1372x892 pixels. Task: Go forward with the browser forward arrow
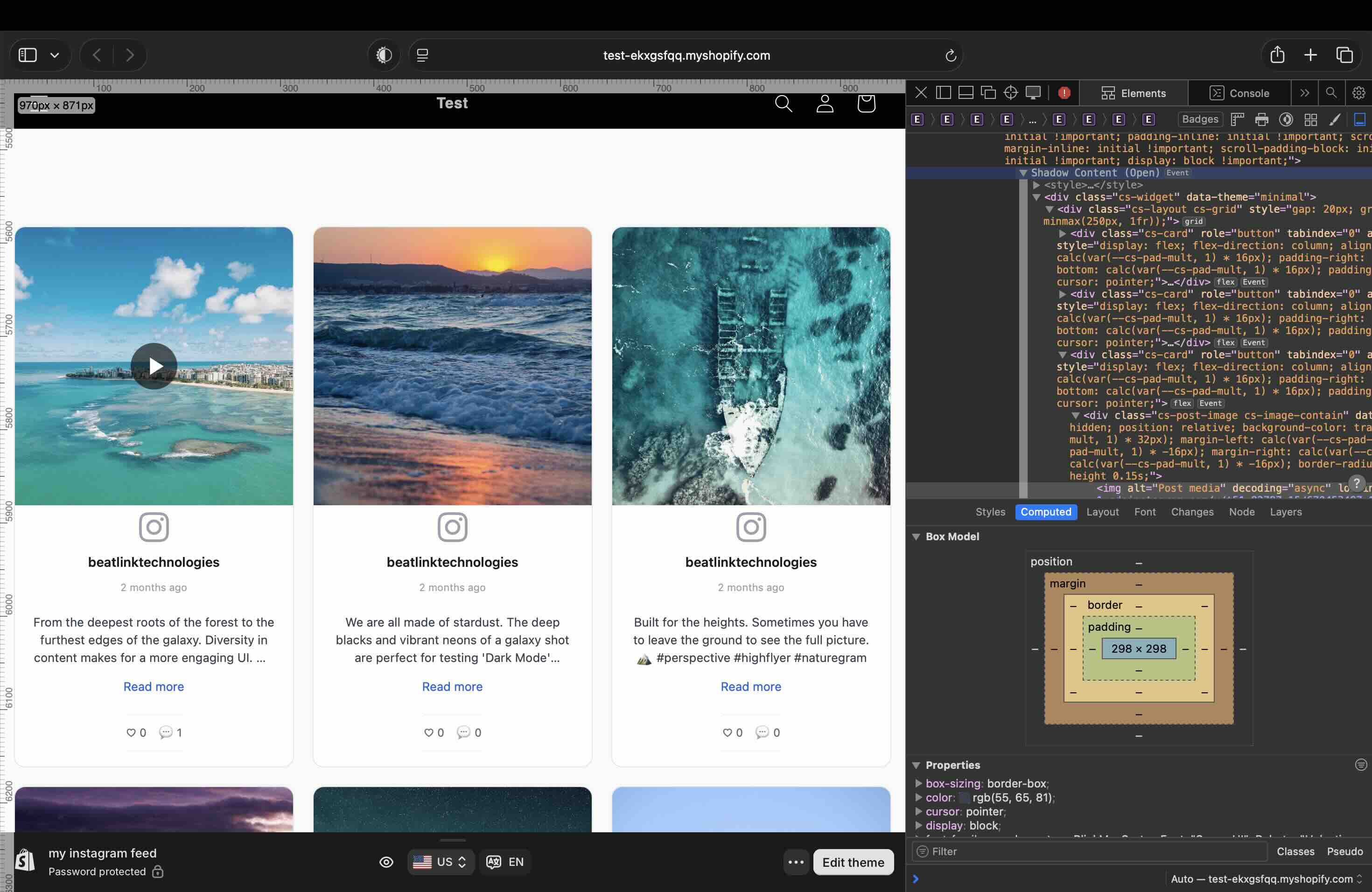click(x=130, y=55)
